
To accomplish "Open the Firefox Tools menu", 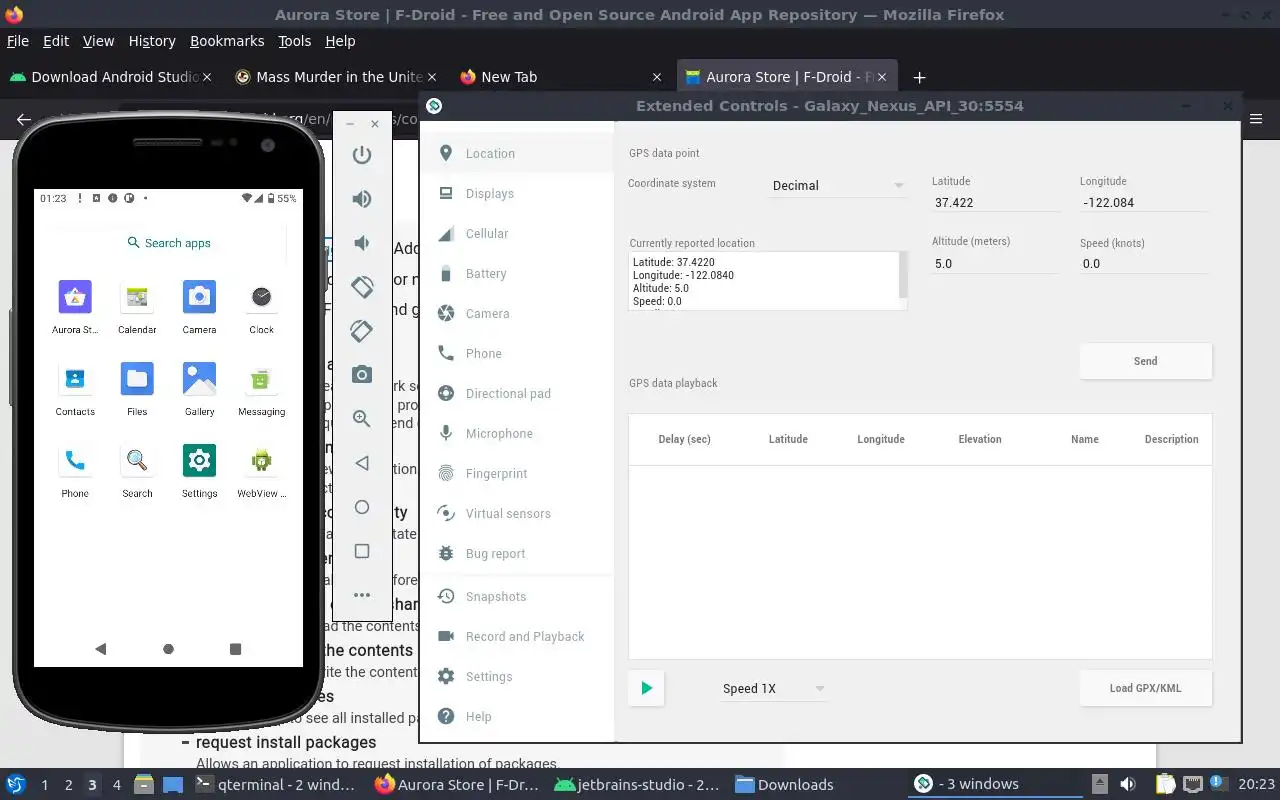I will coord(294,41).
